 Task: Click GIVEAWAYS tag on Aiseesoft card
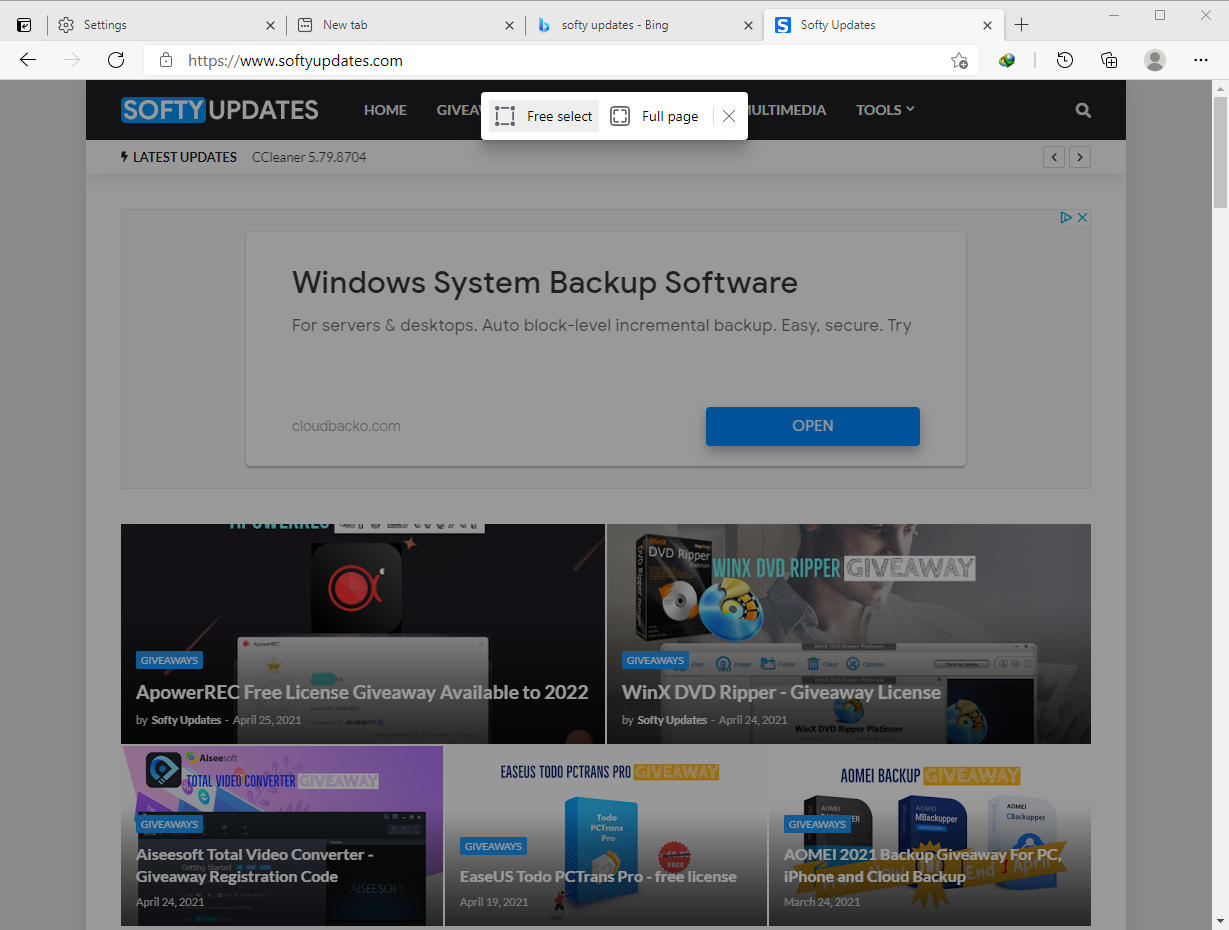tap(169, 824)
